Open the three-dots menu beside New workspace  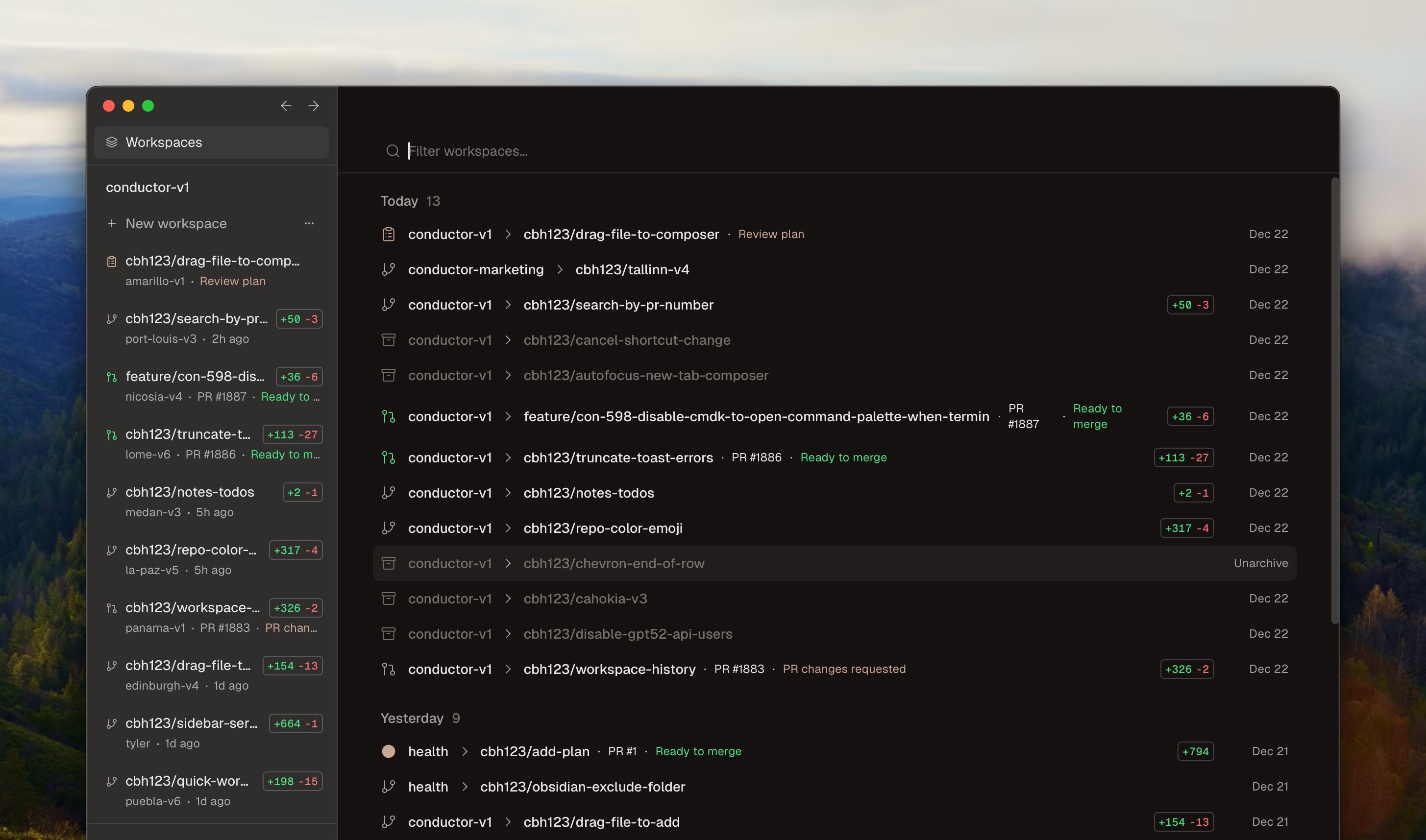(309, 223)
